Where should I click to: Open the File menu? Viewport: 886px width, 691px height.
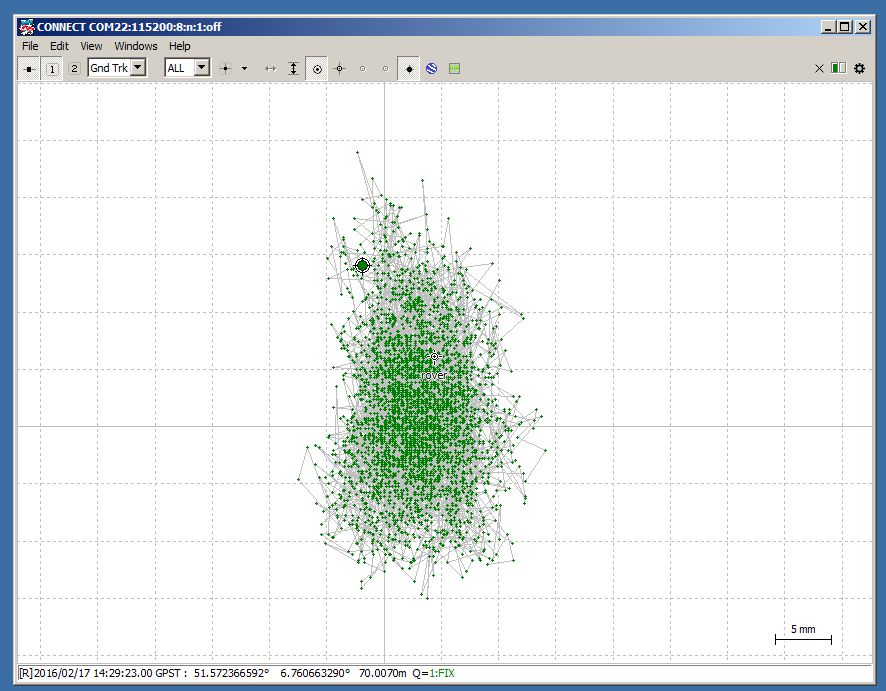pyautogui.click(x=30, y=46)
